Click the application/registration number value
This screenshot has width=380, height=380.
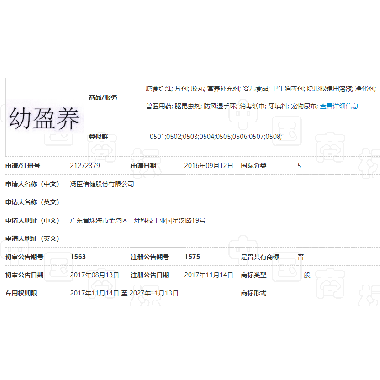(x=85, y=165)
